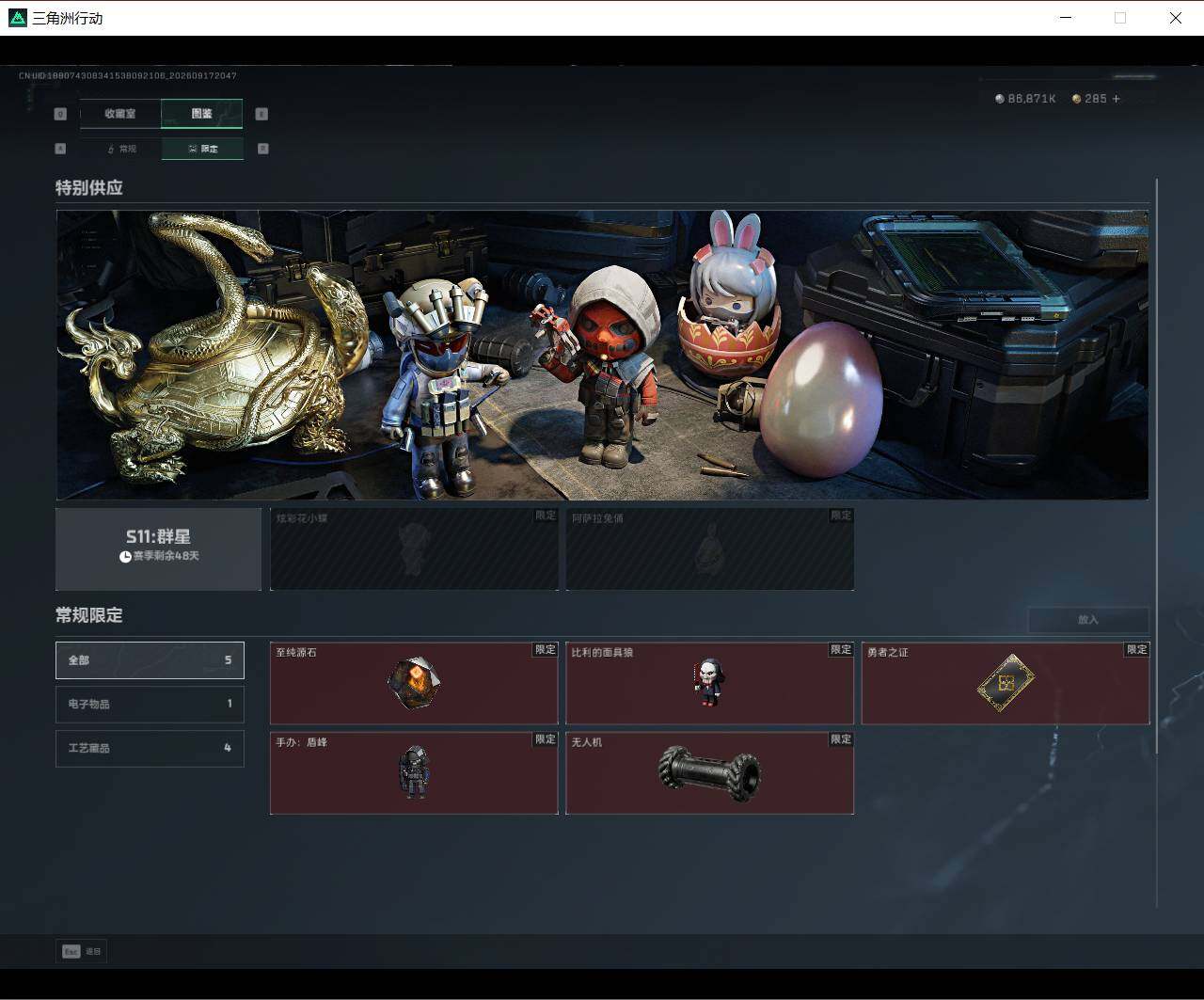1204x1000 pixels.
Task: Click the Esc 返回 button
Action: [81, 951]
